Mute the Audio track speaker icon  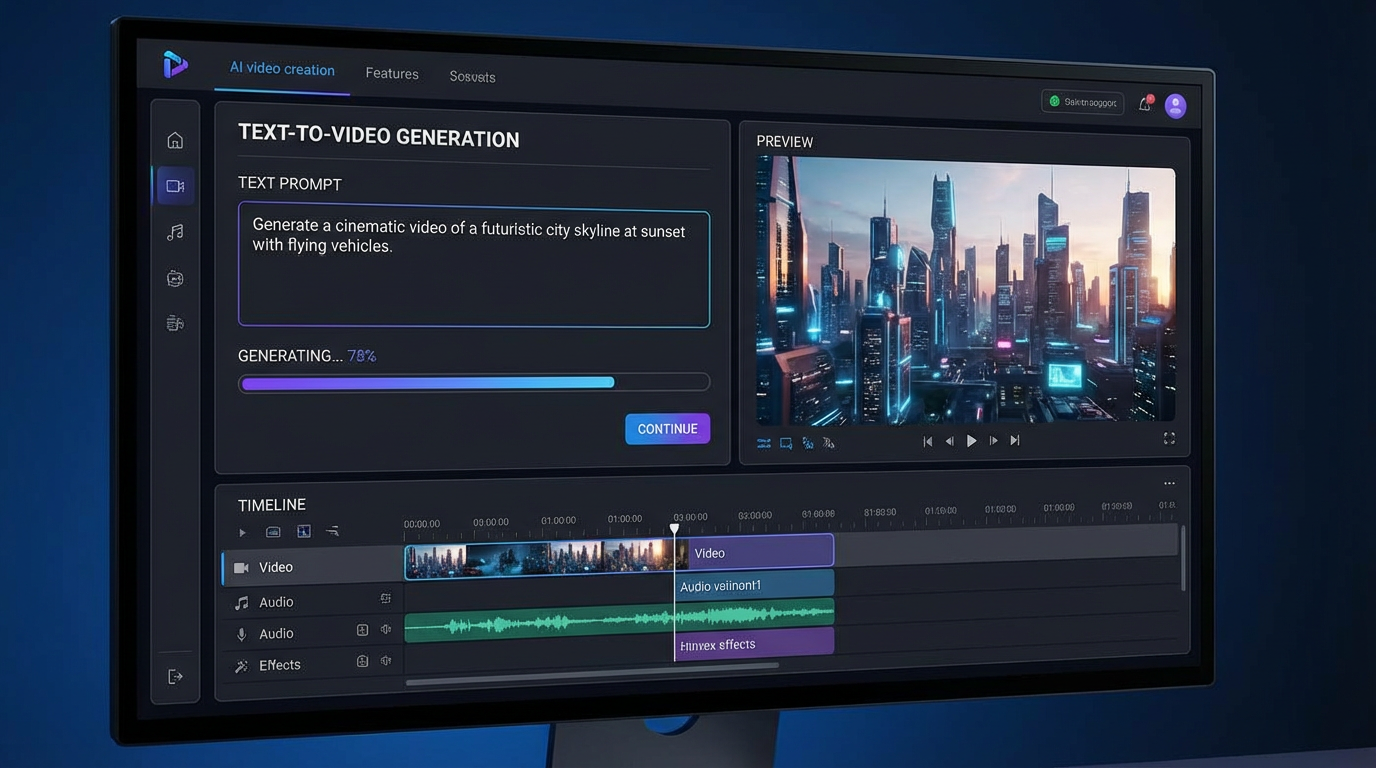point(385,630)
